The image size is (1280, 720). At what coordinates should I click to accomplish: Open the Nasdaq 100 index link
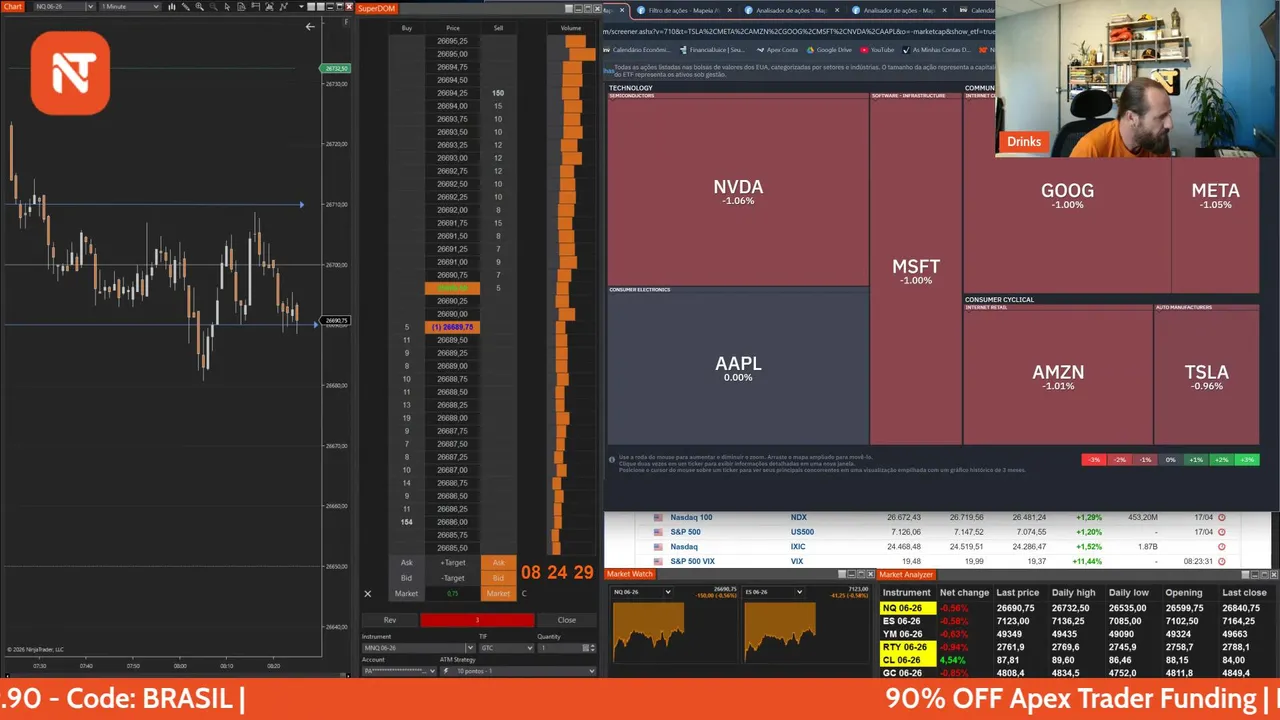[691, 518]
